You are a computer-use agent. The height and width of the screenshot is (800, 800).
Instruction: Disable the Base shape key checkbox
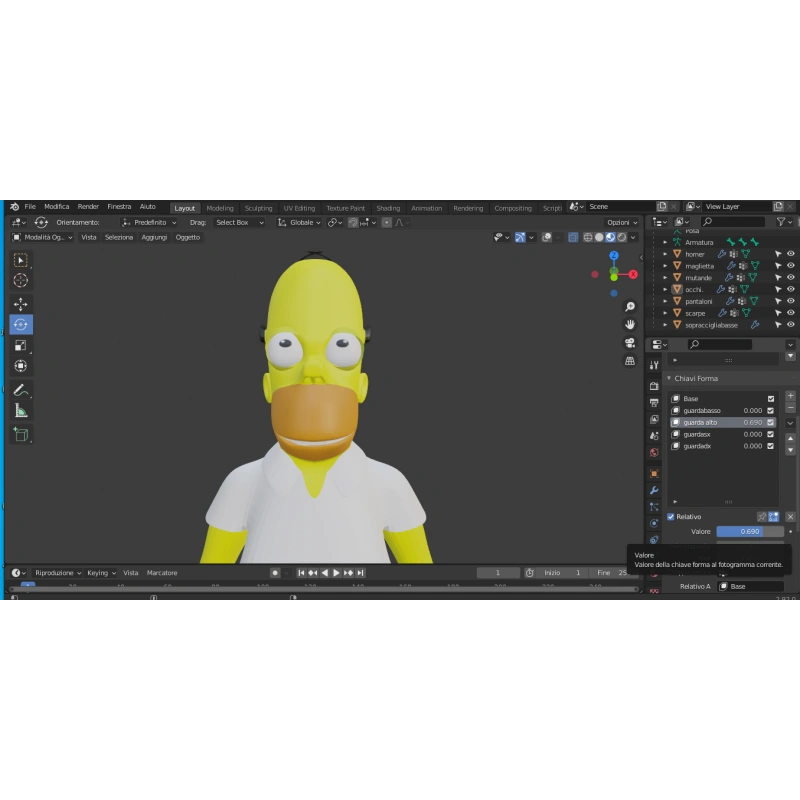(771, 398)
